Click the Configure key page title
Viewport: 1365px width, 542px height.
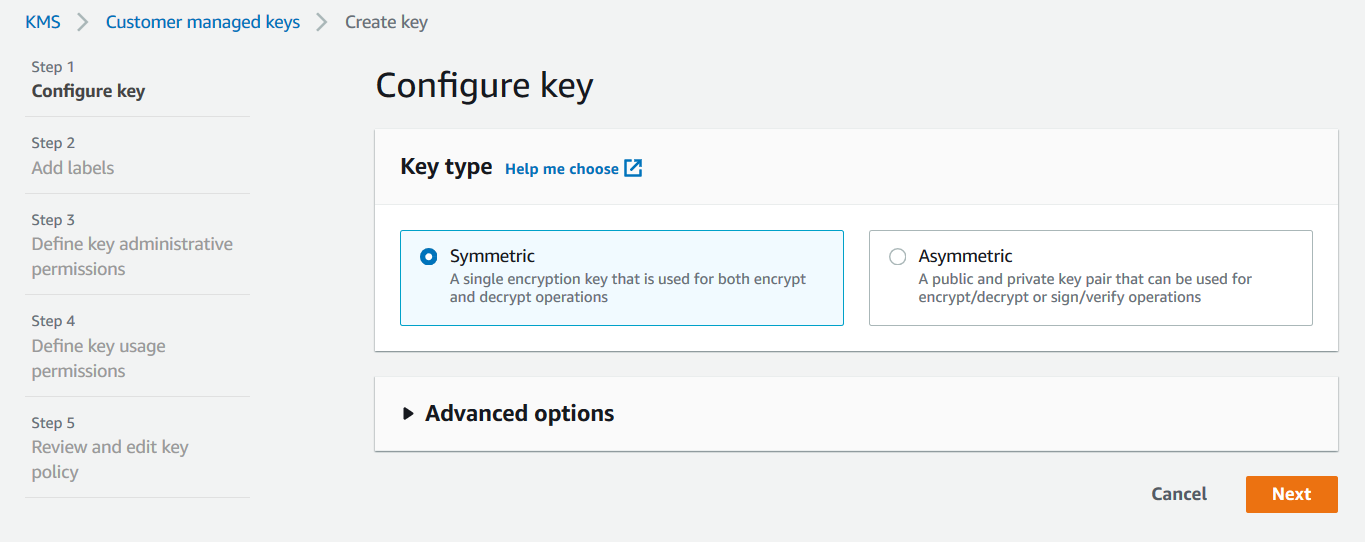tap(484, 86)
